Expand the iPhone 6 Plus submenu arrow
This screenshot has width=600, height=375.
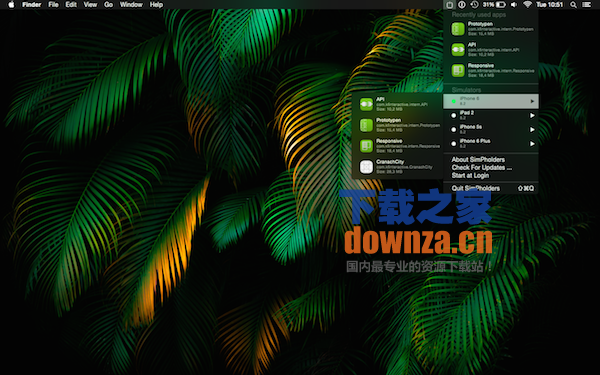click(x=532, y=144)
